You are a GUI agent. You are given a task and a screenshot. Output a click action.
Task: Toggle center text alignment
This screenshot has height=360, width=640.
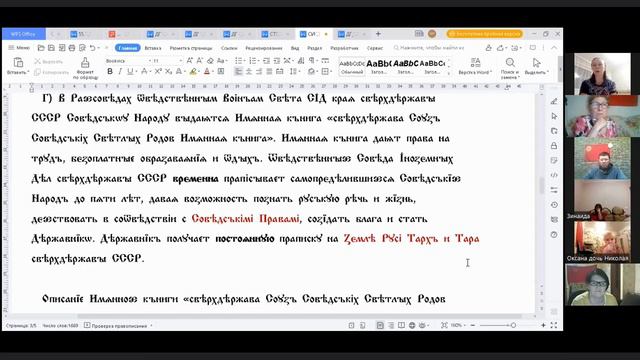[249, 71]
